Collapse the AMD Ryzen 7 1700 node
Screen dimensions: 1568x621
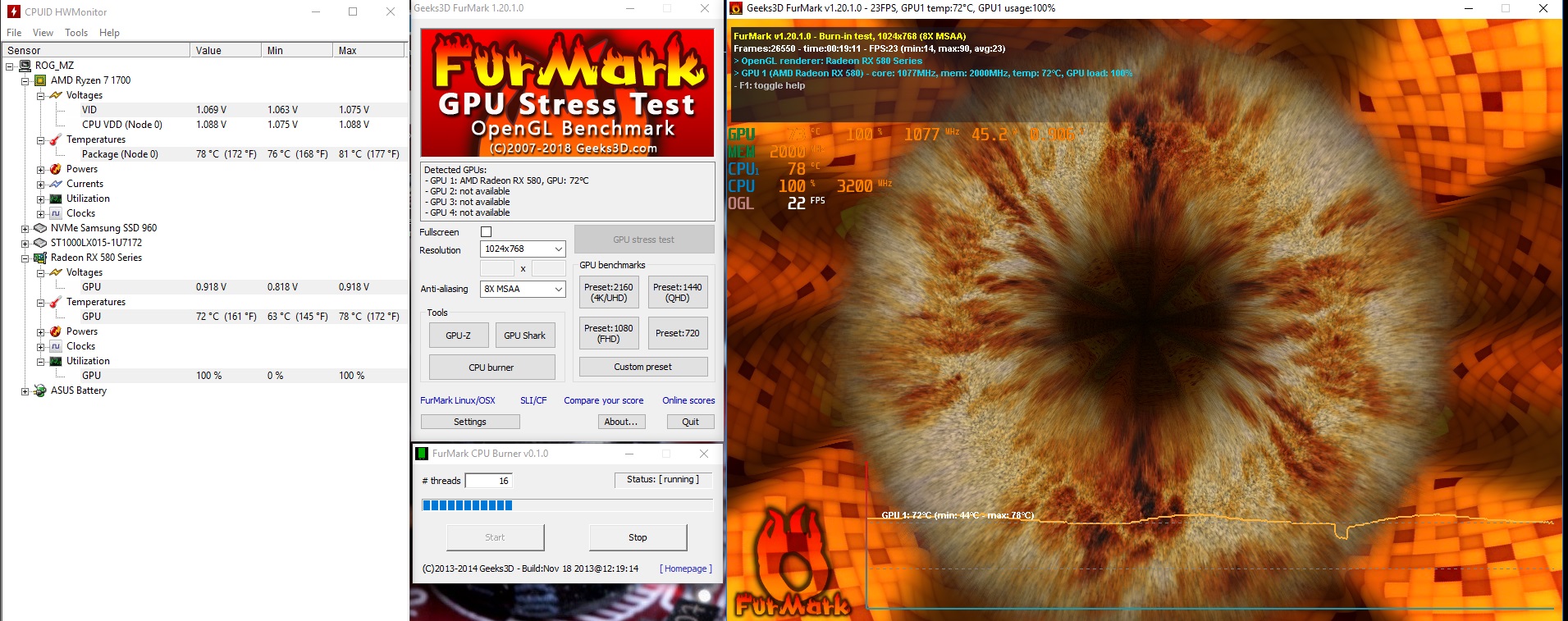click(25, 80)
